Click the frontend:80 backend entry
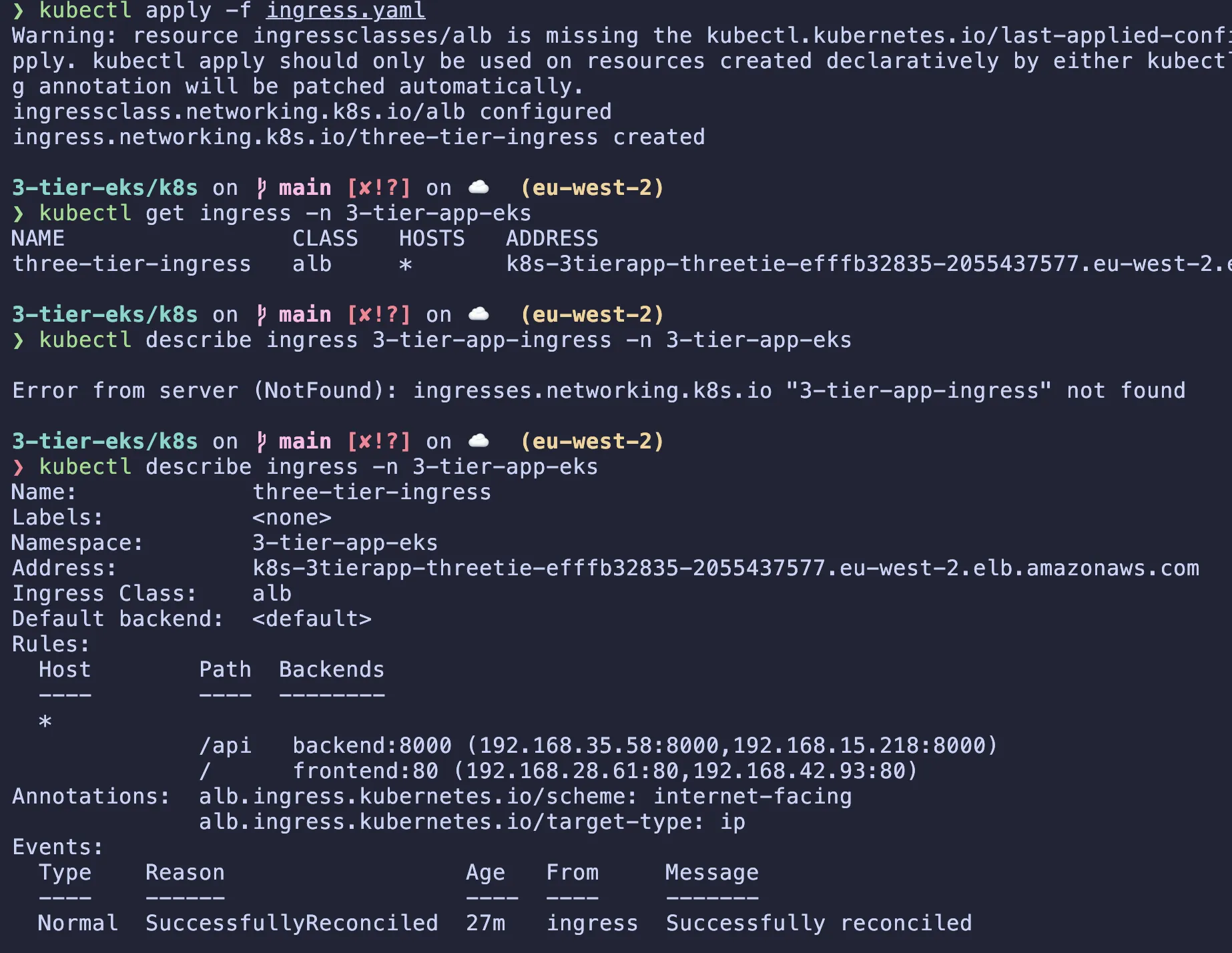This screenshot has height=953, width=1232. tap(365, 771)
